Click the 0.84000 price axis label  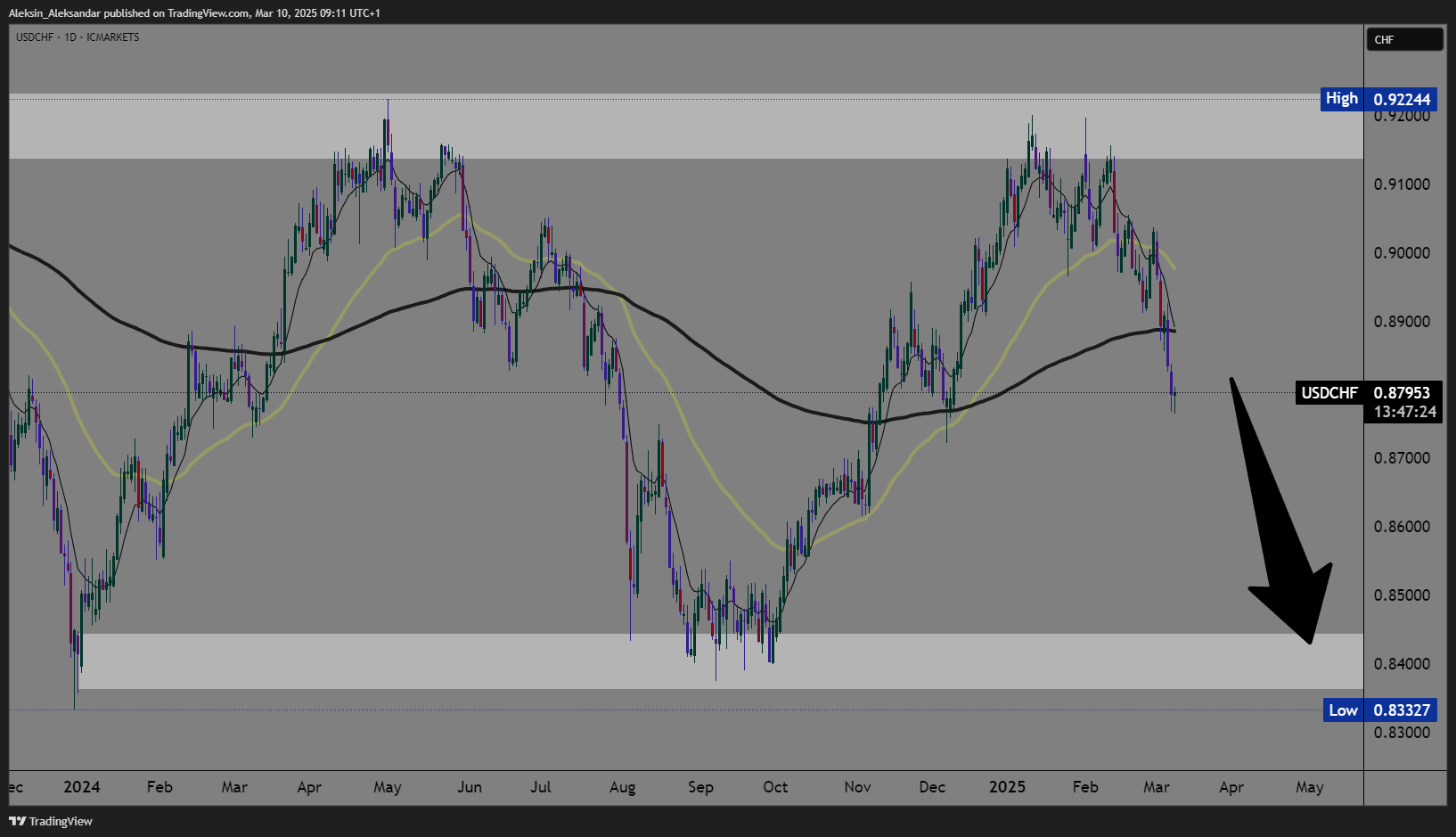[1402, 664]
